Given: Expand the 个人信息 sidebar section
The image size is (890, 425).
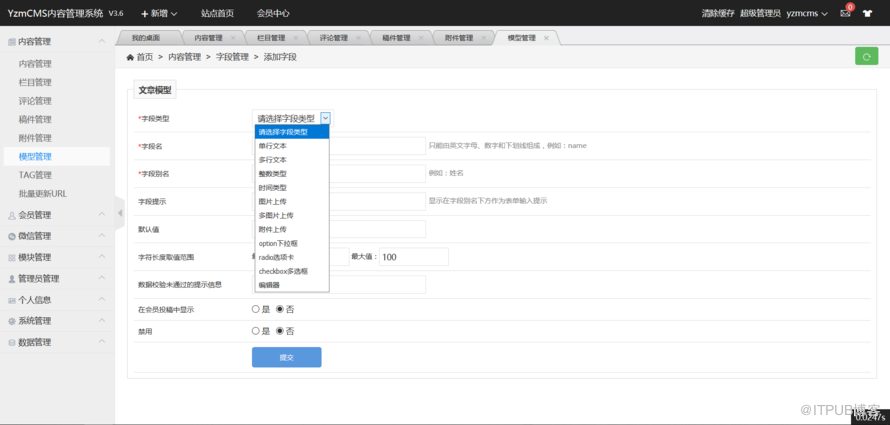Looking at the screenshot, I should 56,300.
